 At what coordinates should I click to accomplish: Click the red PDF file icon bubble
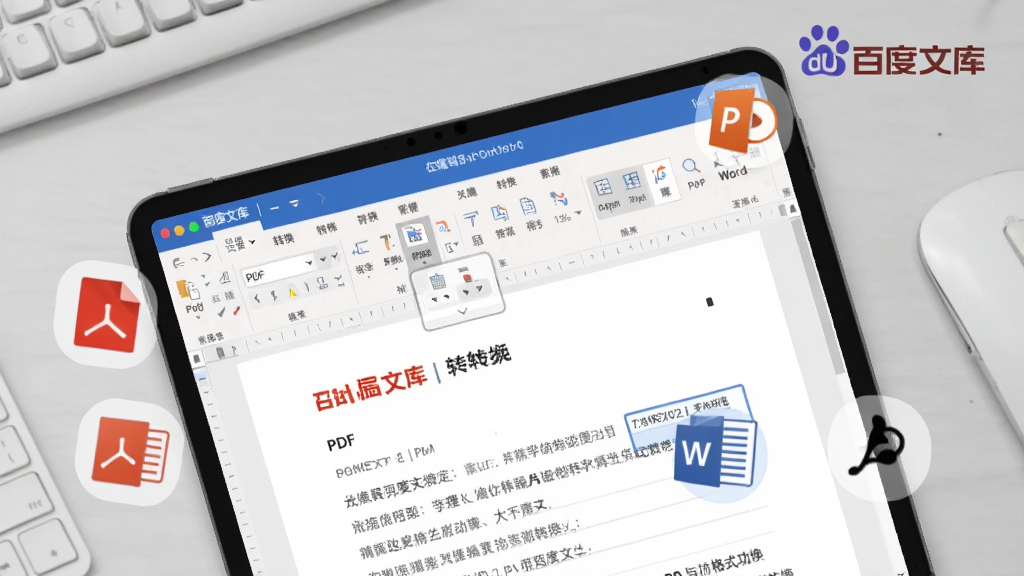coord(106,314)
